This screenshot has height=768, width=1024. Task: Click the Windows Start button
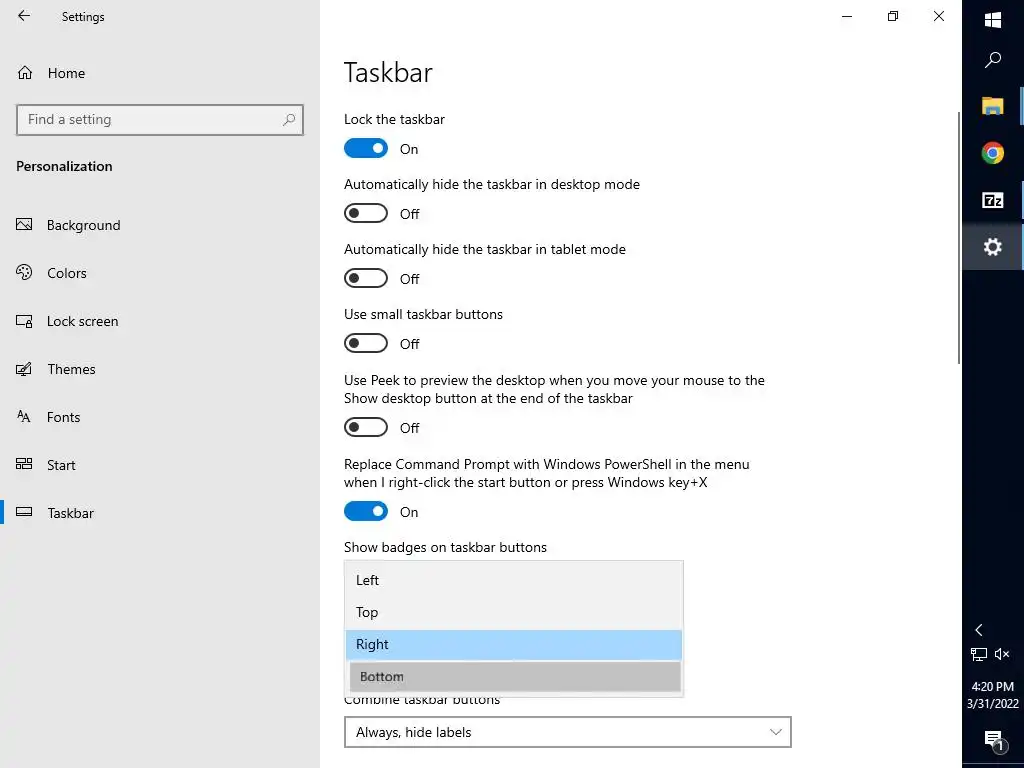993,20
